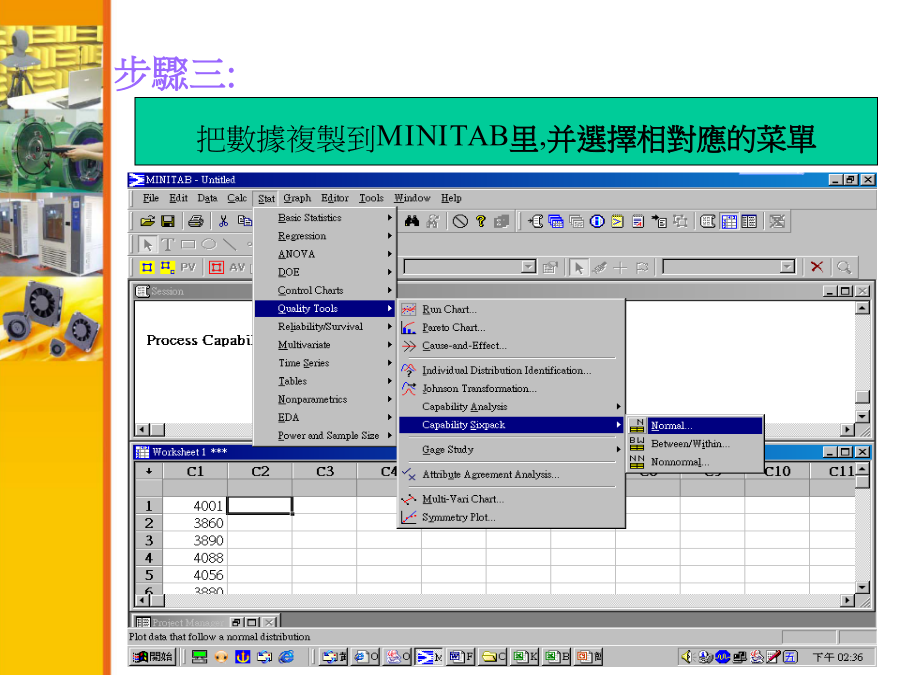900x675 pixels.
Task: Click the Start button on taskbar
Action: pos(152,657)
